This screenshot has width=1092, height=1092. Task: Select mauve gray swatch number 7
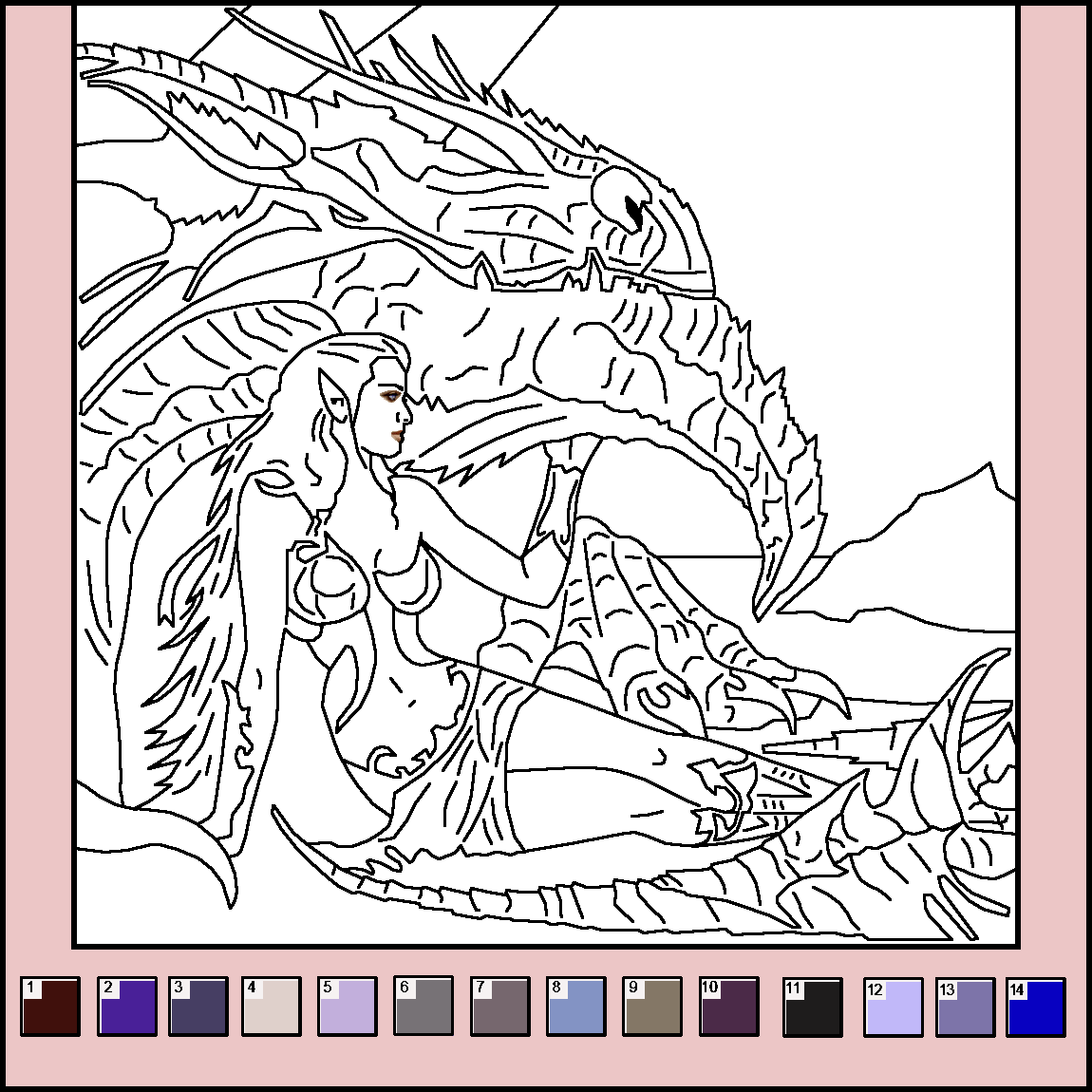(x=499, y=1007)
